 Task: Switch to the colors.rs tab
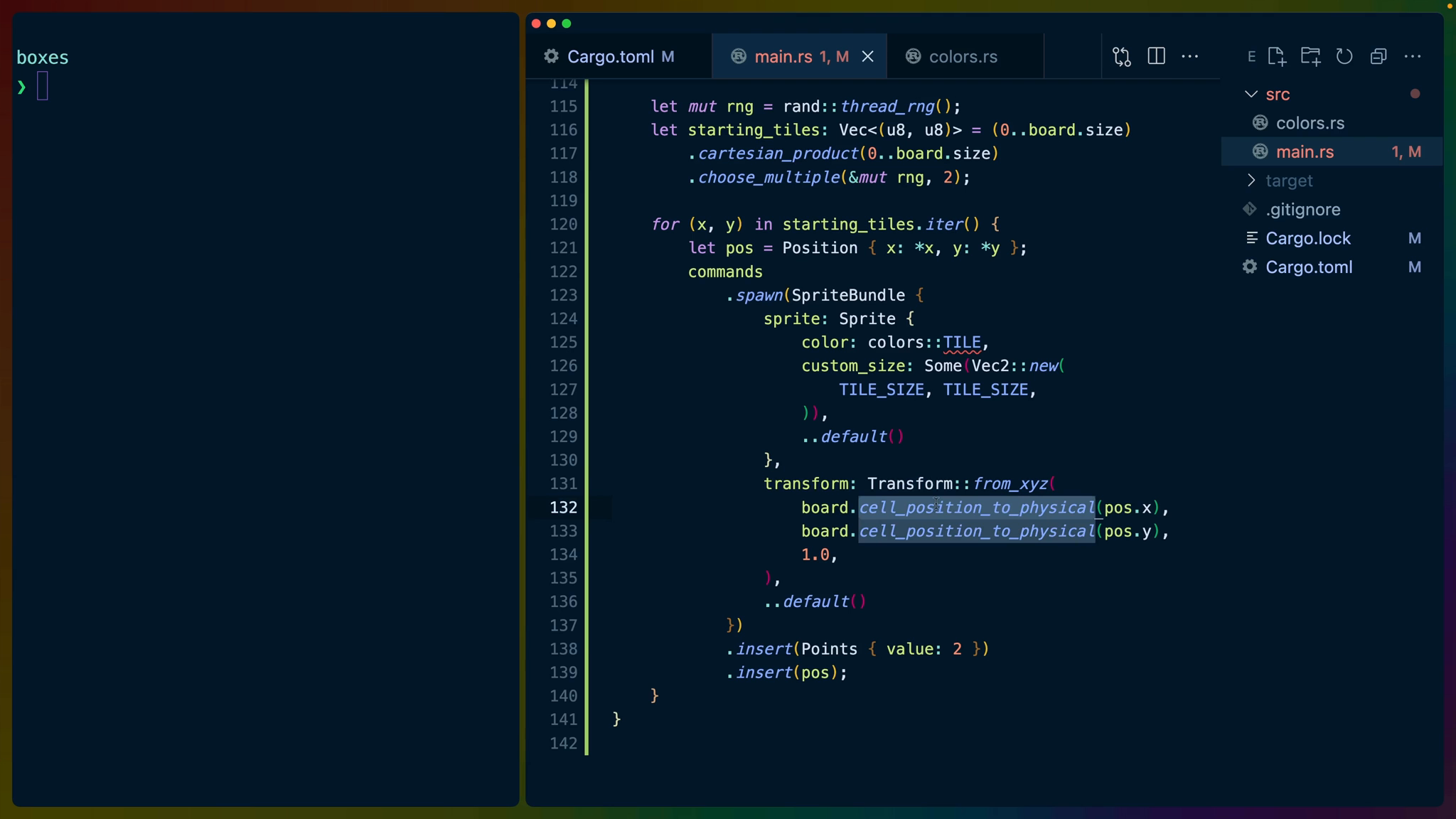click(963, 57)
